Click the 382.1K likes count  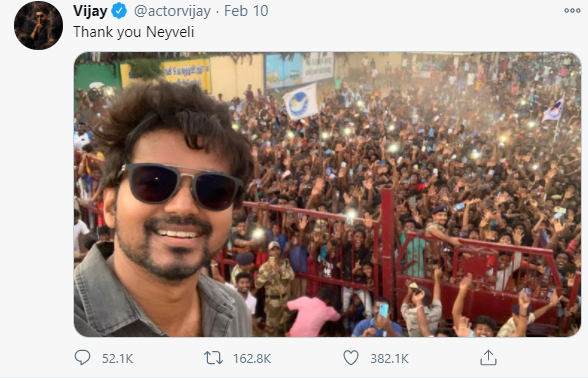tap(389, 358)
